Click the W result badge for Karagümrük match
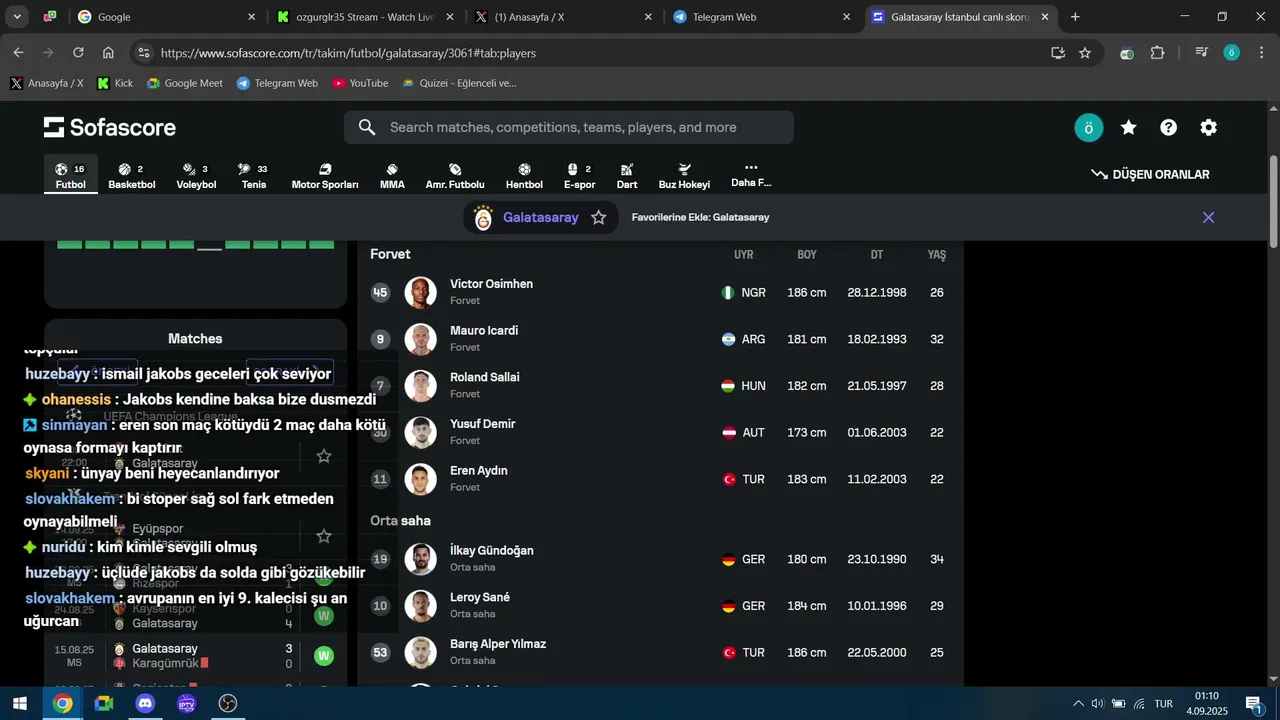The height and width of the screenshot is (720, 1280). (x=324, y=656)
